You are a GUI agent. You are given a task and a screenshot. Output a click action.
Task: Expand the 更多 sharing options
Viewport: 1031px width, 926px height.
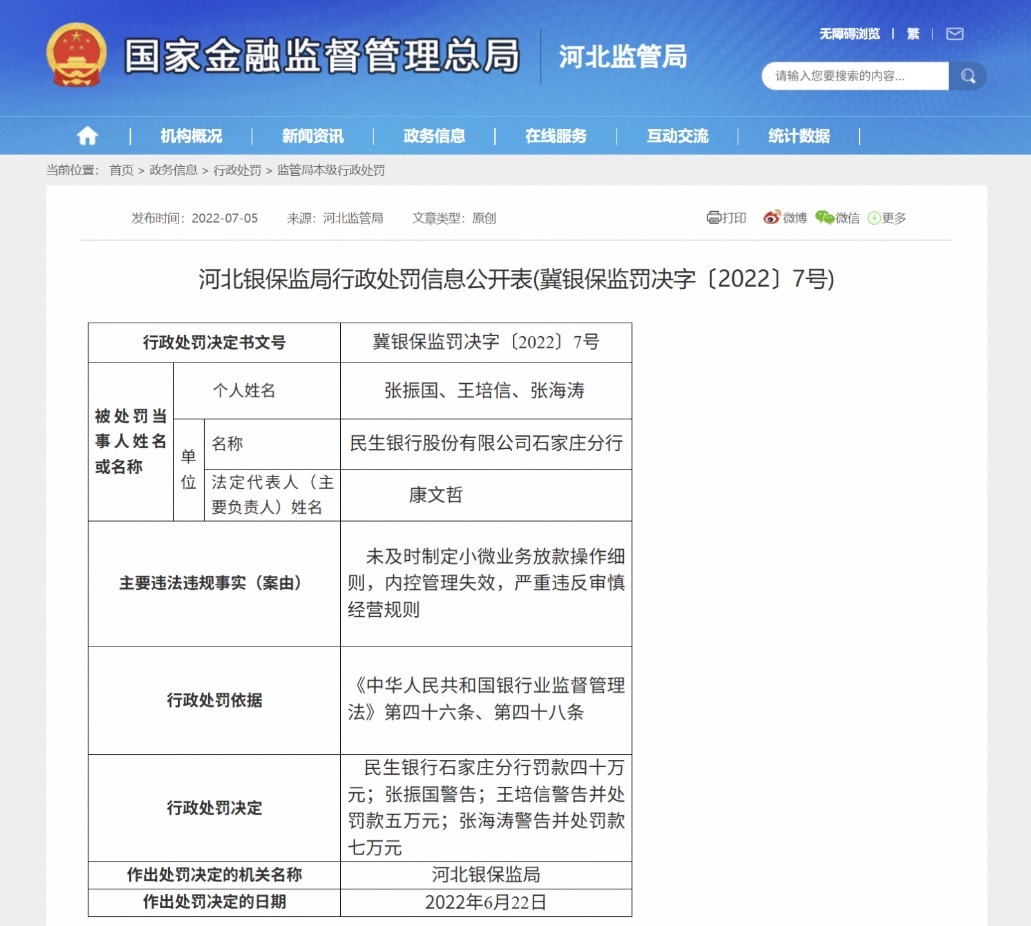click(x=887, y=218)
